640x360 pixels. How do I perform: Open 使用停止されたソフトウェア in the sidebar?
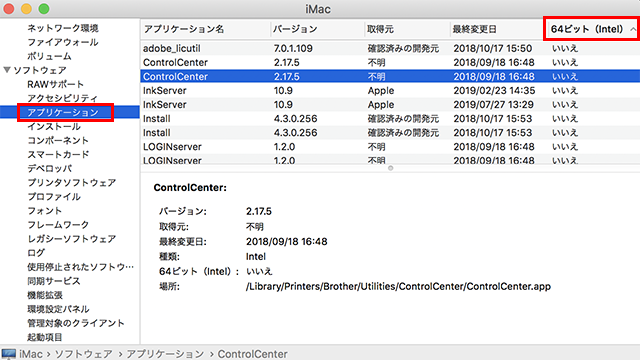(x=80, y=267)
